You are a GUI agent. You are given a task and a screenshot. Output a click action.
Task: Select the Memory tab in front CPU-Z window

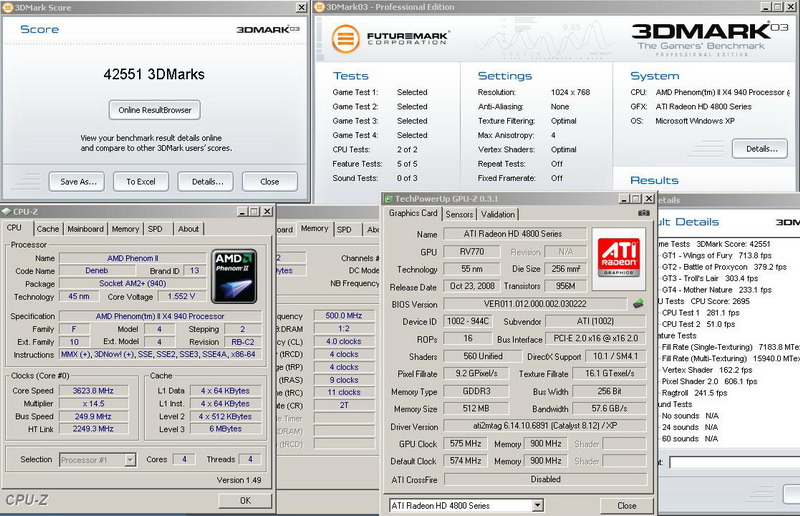[125, 229]
